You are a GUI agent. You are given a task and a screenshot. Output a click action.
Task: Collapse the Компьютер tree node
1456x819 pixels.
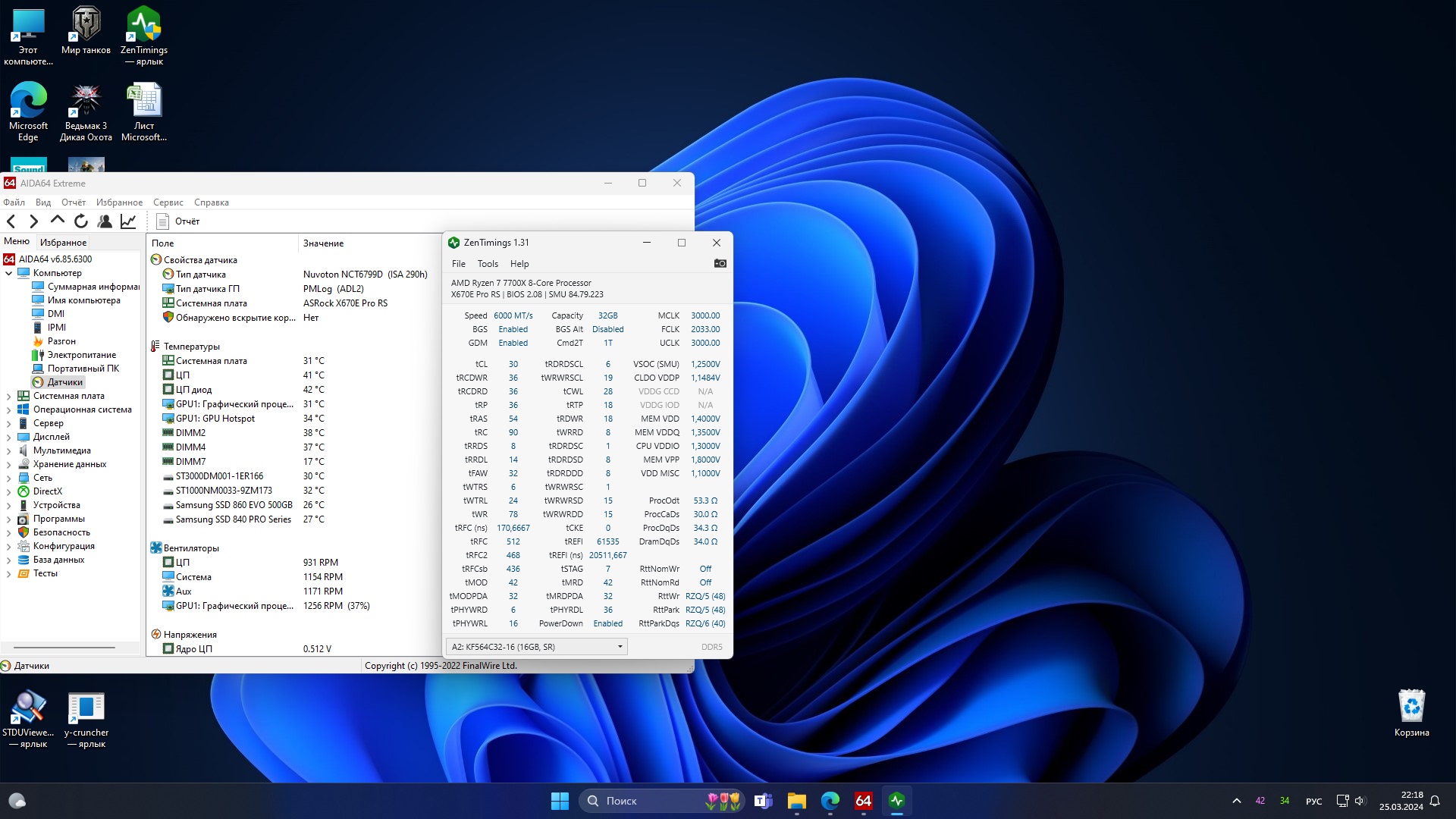[9, 273]
